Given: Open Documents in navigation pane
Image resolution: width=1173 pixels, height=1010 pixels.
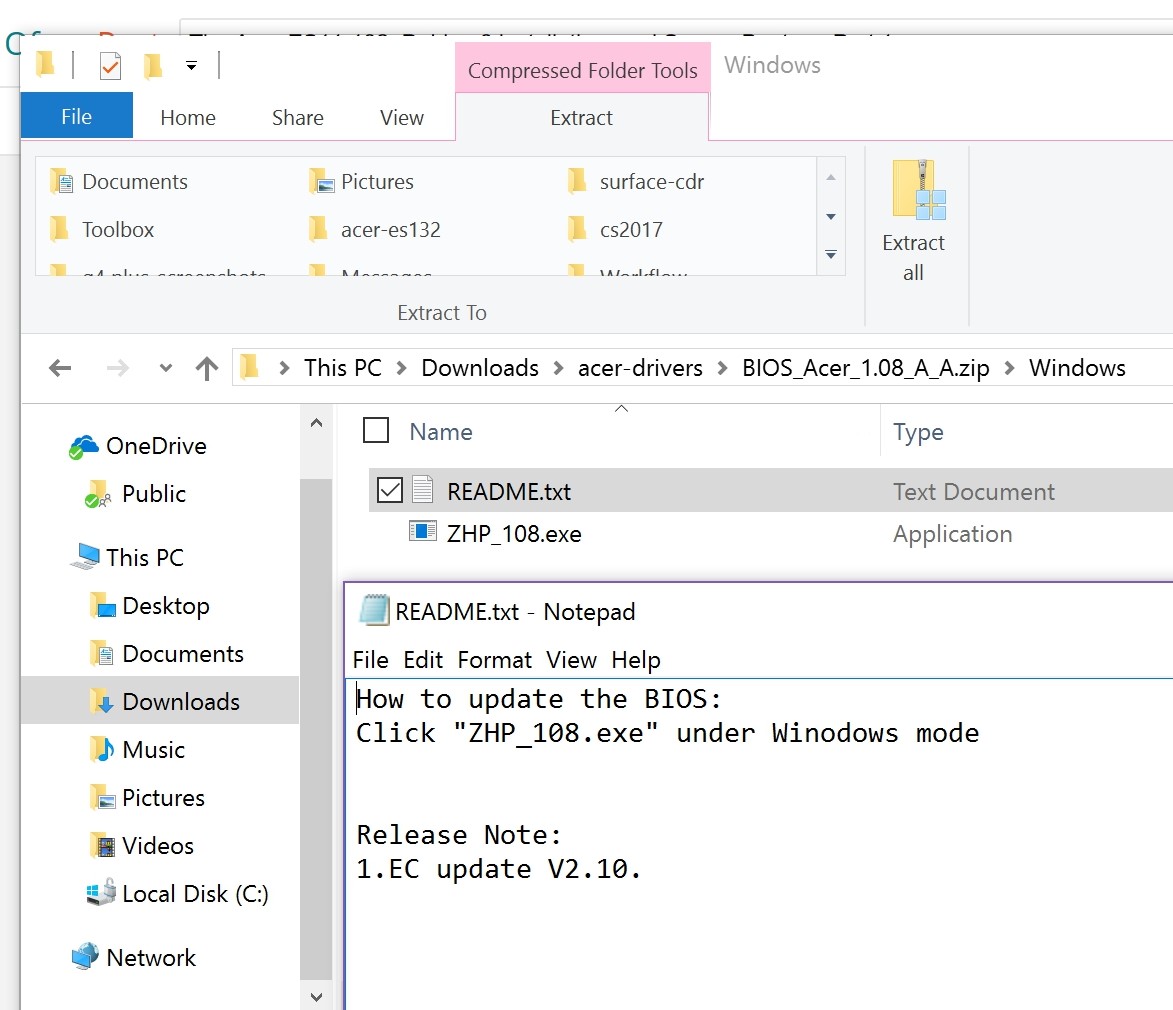Looking at the screenshot, I should pos(166,653).
